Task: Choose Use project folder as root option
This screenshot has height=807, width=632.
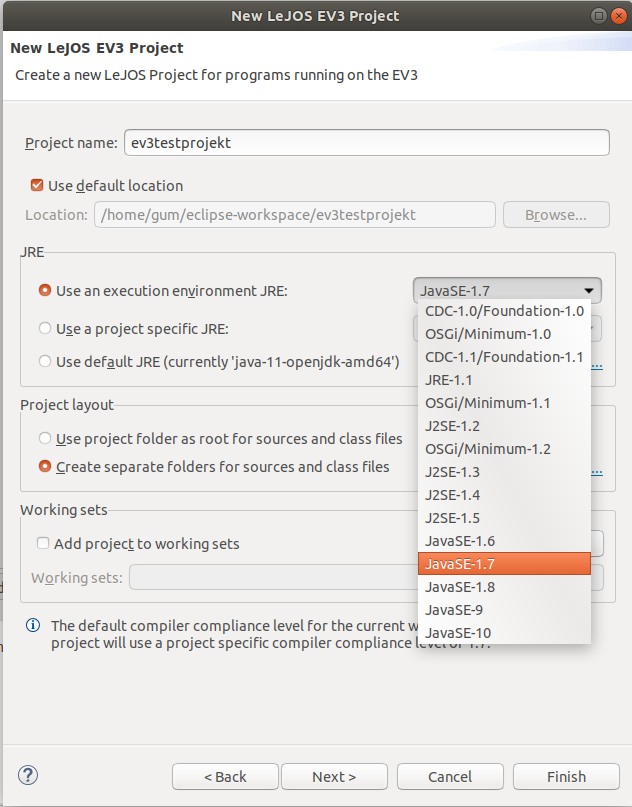Action: 45,438
